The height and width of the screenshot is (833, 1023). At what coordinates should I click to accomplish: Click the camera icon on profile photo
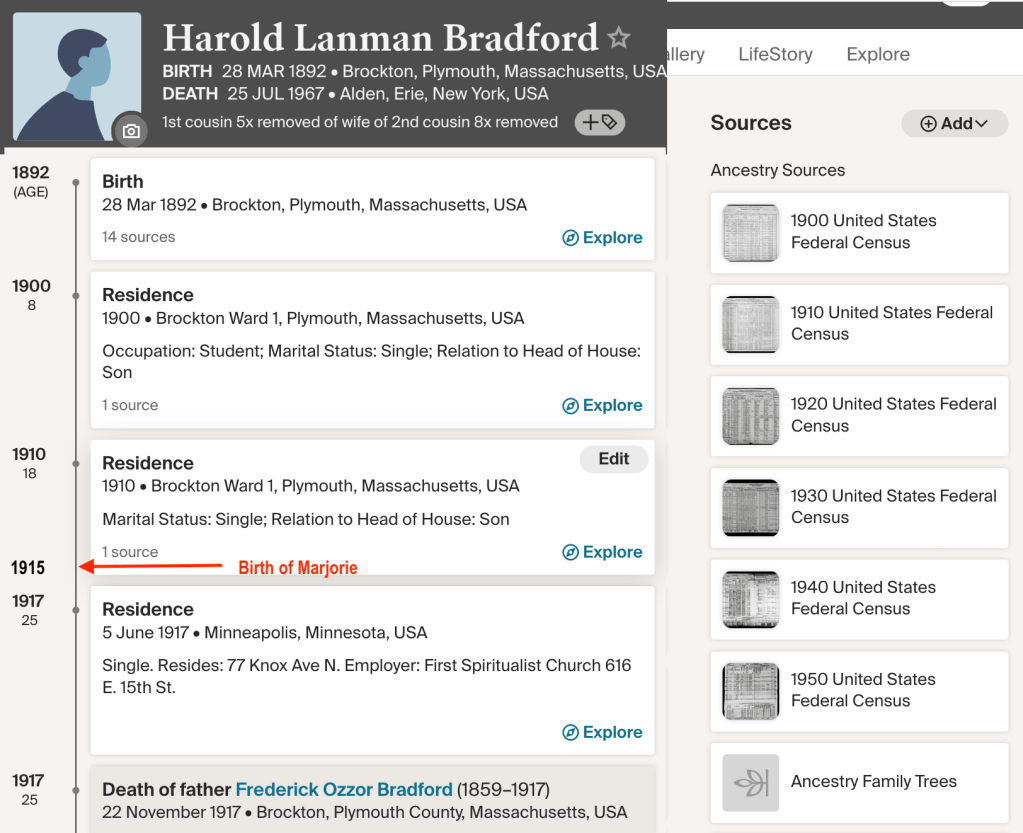[130, 130]
